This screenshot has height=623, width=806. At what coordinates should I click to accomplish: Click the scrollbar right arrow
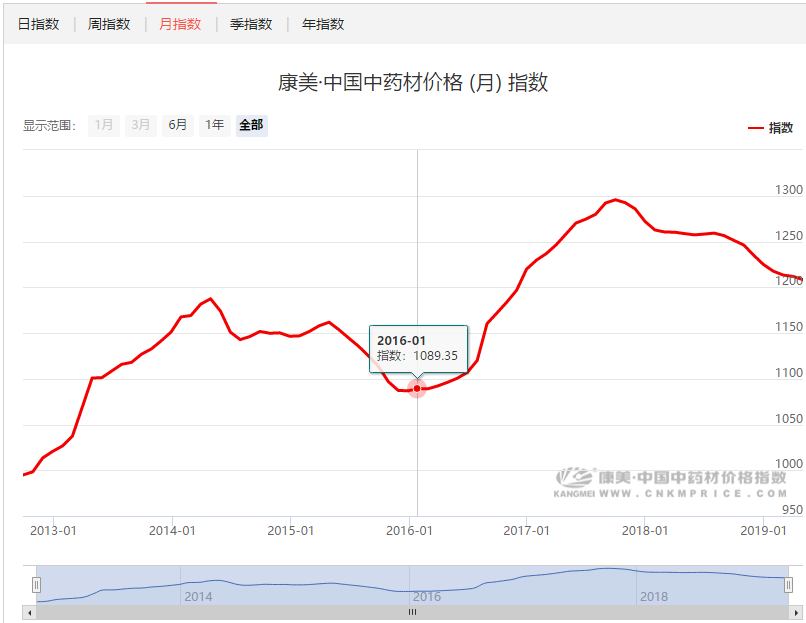[x=797, y=612]
